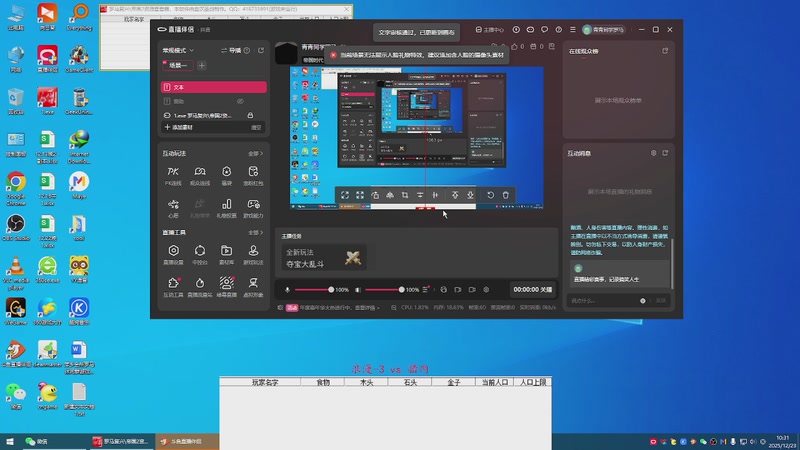Click the rotate icon in preview toolbar
Image resolution: width=800 pixels, height=450 pixels.
(x=375, y=195)
